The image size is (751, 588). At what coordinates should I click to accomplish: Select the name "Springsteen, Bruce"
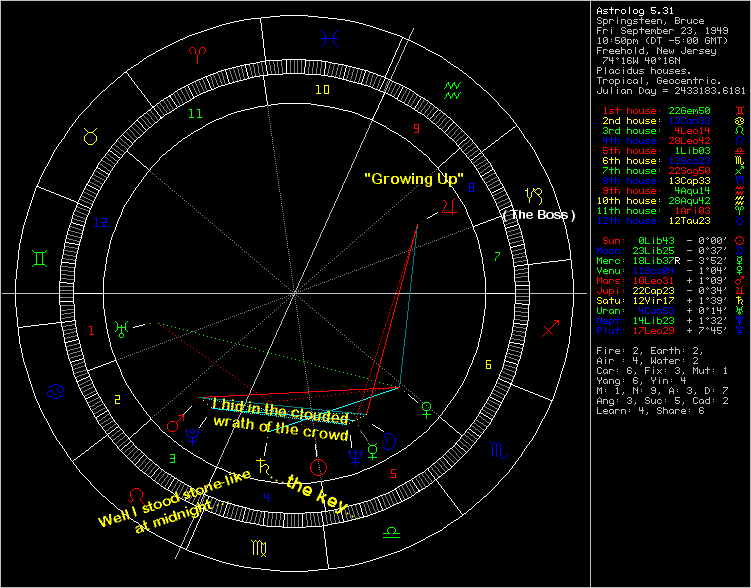pyautogui.click(x=650, y=21)
